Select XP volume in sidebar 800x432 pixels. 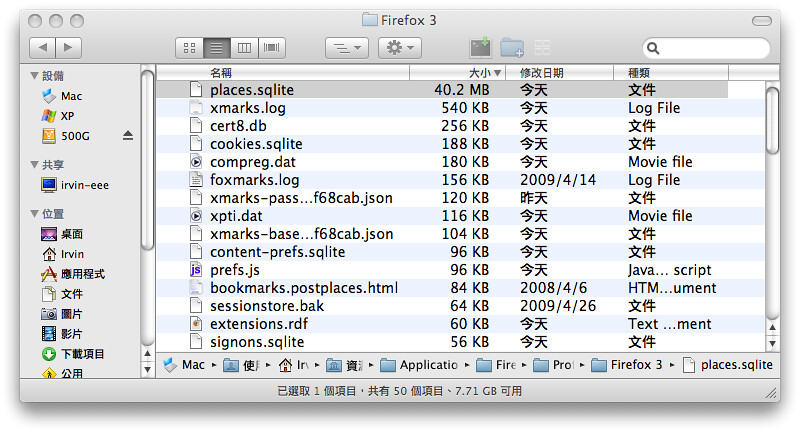[58, 116]
